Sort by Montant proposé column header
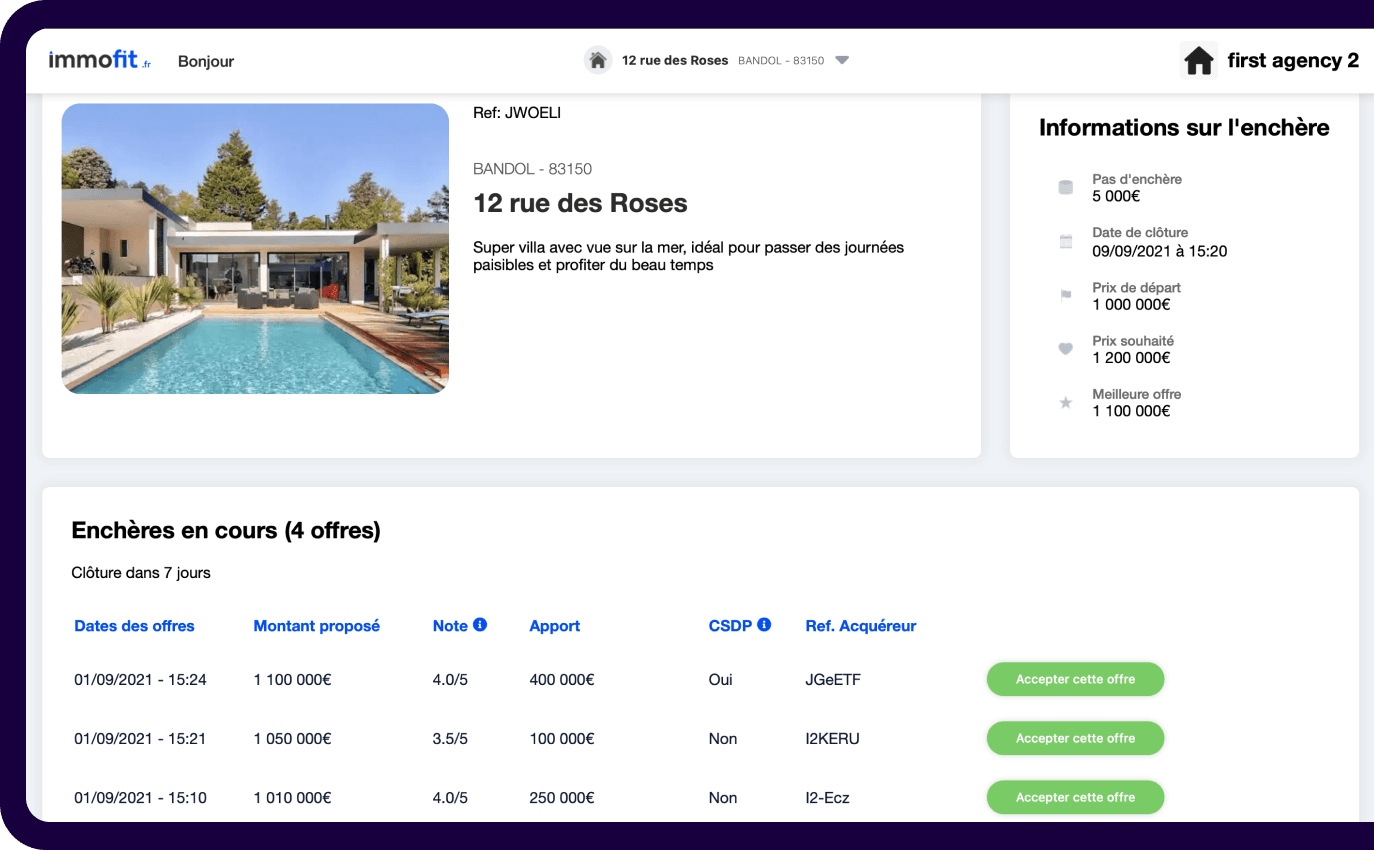The height and width of the screenshot is (850, 1374). click(316, 626)
